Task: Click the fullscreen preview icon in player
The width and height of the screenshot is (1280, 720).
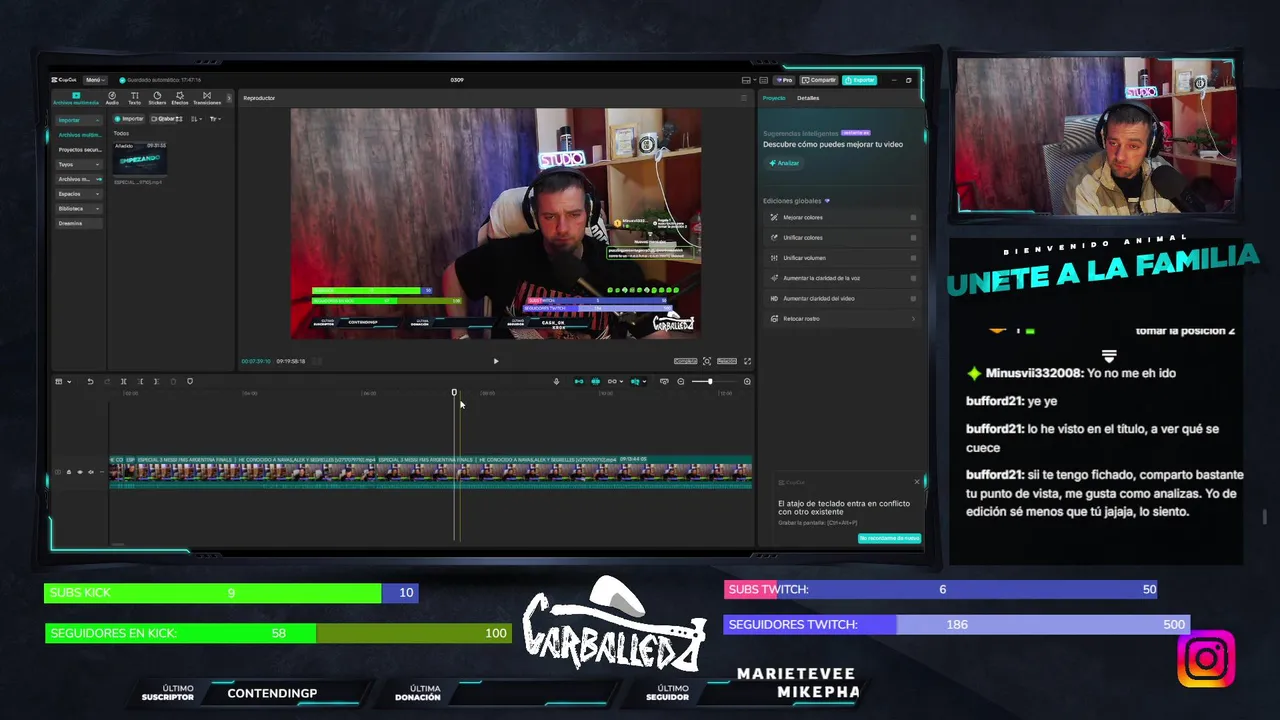Action: click(747, 361)
